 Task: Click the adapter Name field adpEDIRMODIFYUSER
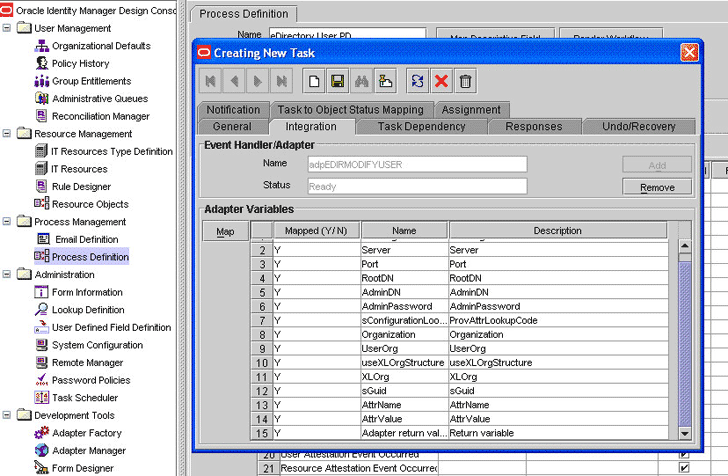click(x=417, y=164)
